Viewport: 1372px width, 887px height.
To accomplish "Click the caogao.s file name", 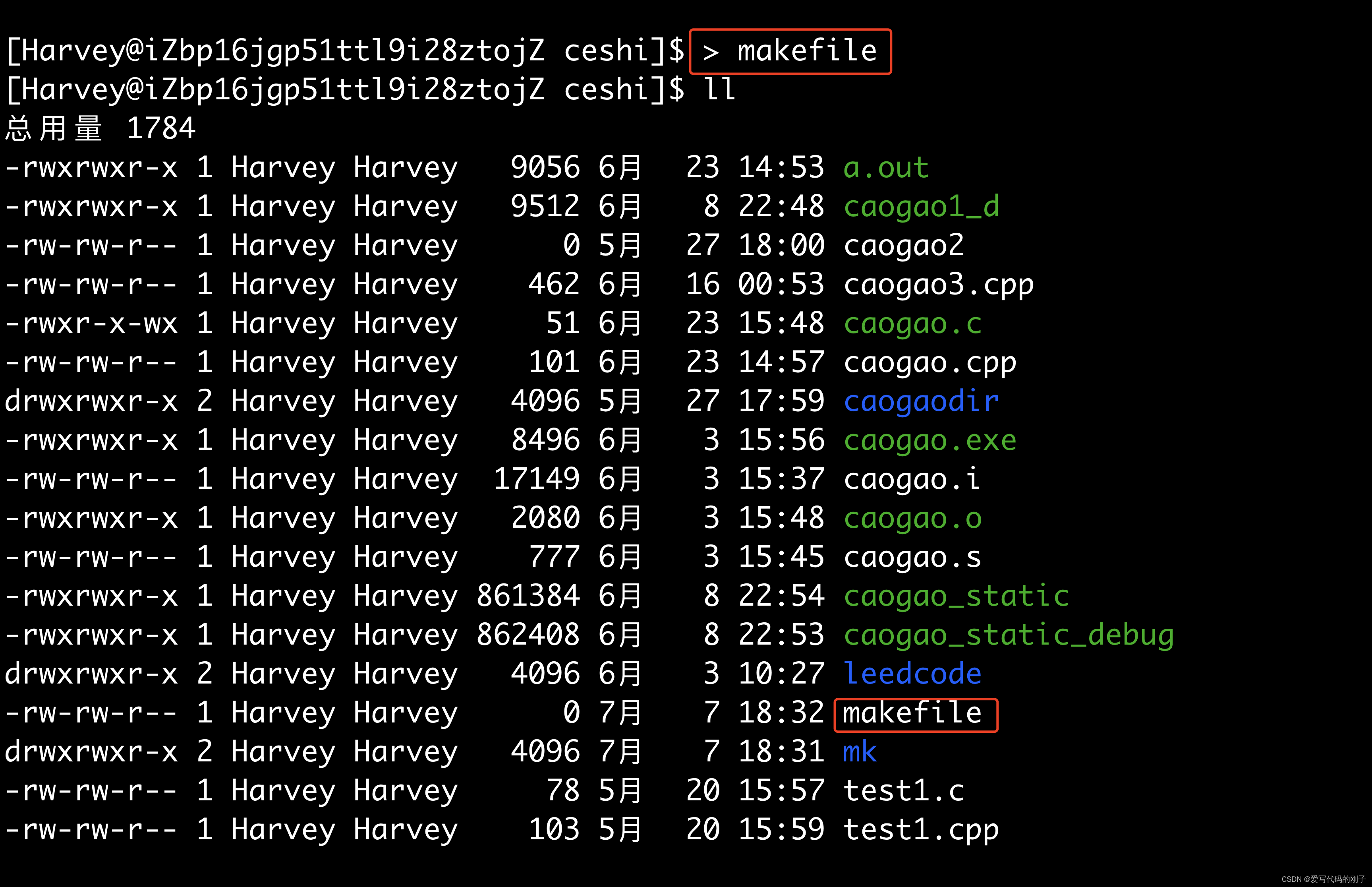I will (912, 557).
